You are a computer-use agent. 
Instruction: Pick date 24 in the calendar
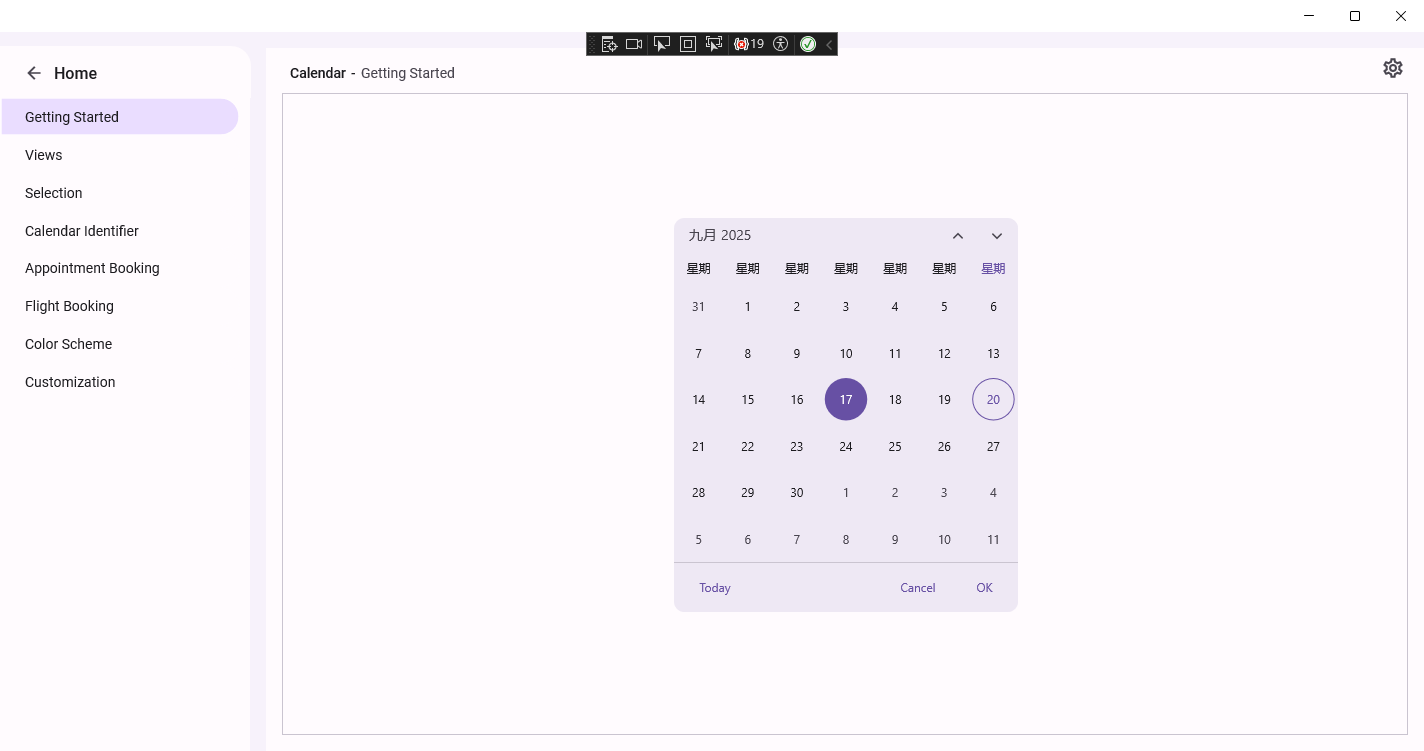tap(846, 447)
